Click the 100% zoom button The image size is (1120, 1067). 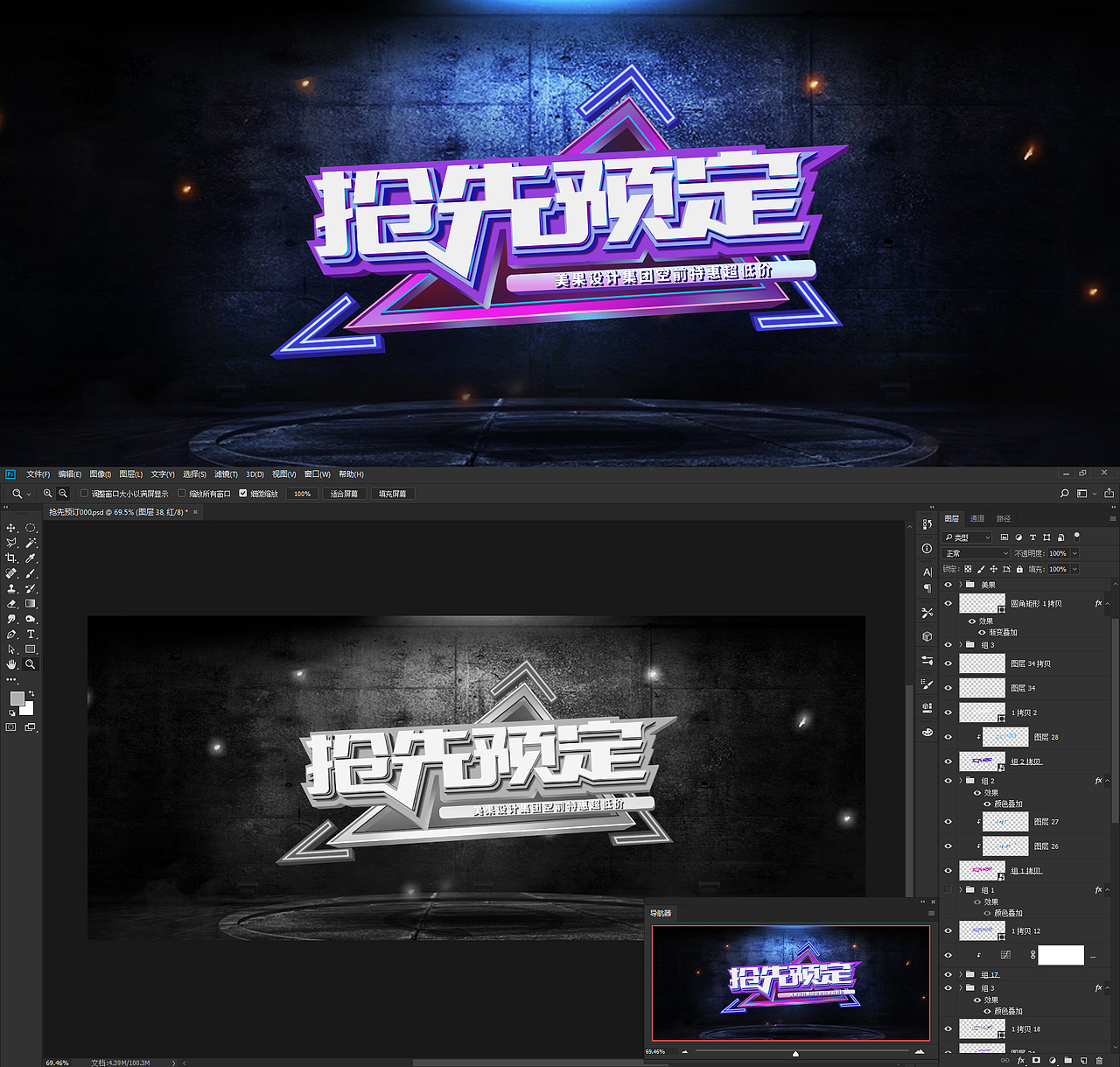click(301, 493)
